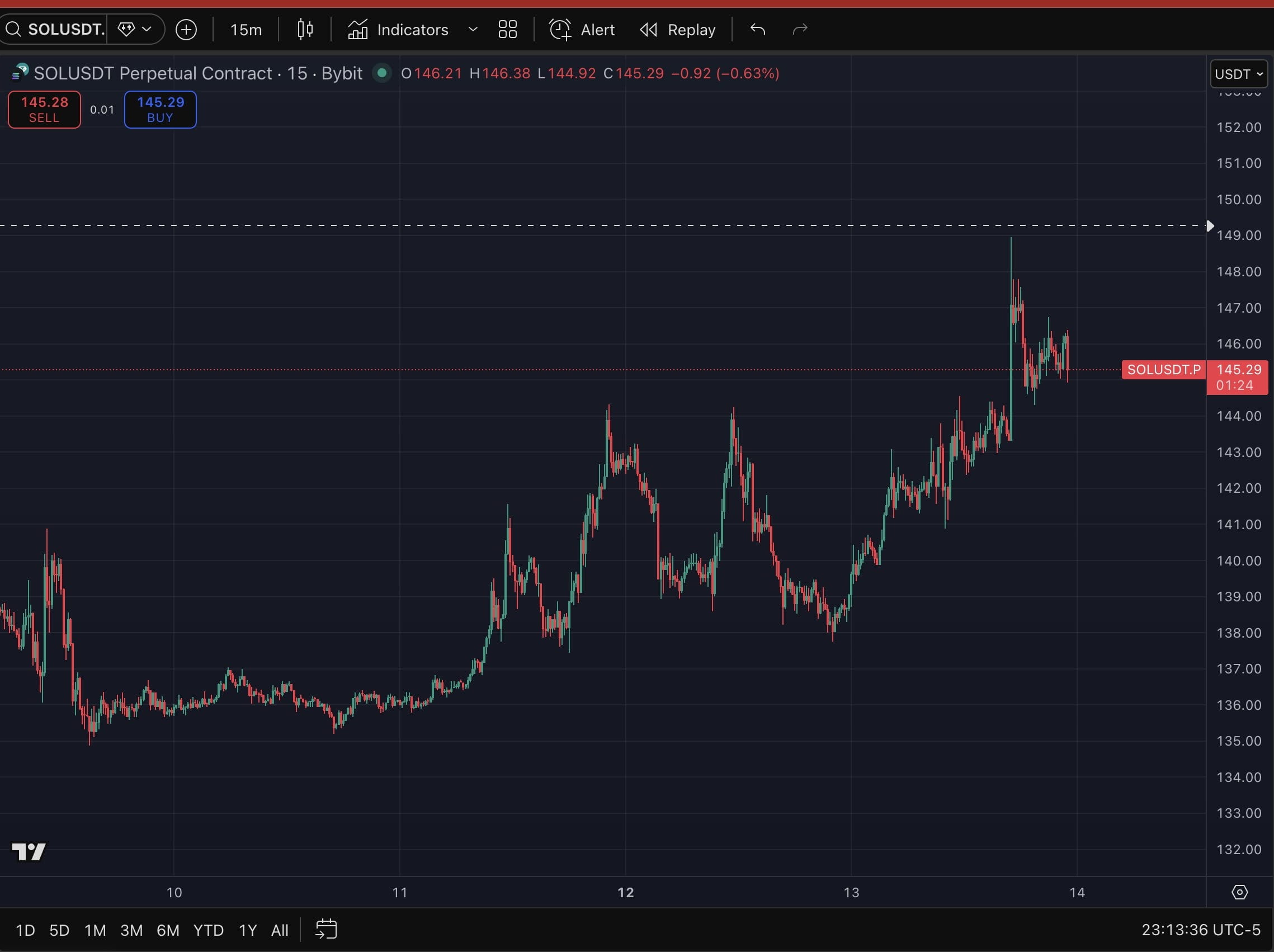Open the multi-chart layout grid icon

click(507, 30)
